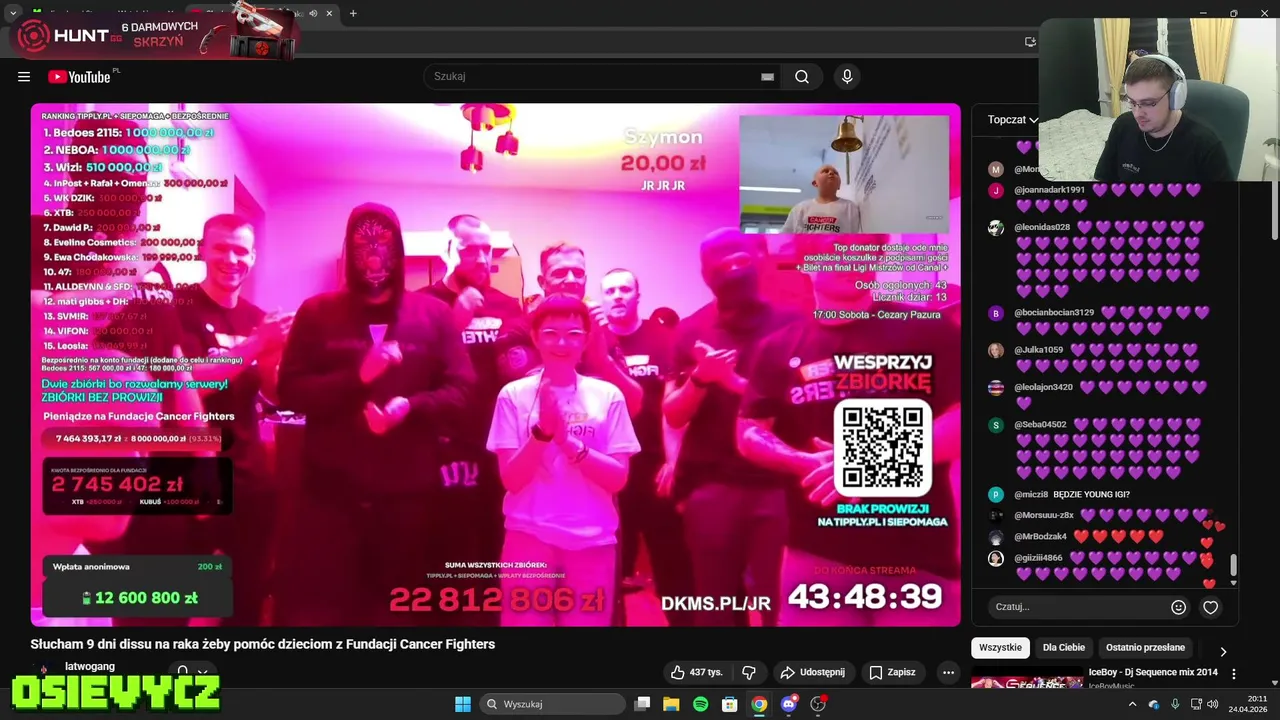Go to YouTube home via logo
Image resolution: width=1280 pixels, height=720 pixels.
coord(79,77)
